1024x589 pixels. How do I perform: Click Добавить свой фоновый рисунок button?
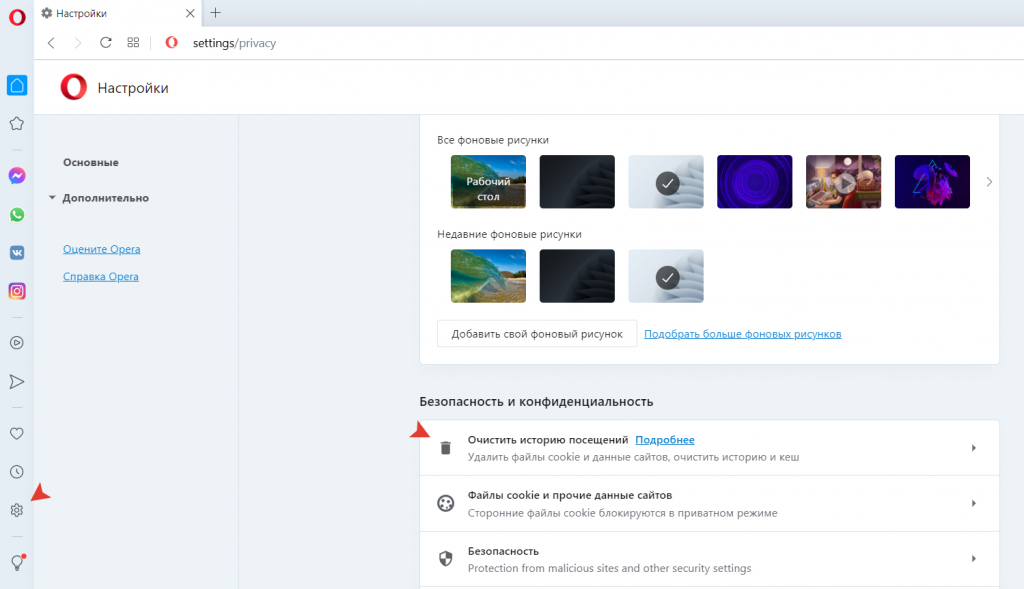click(x=537, y=334)
